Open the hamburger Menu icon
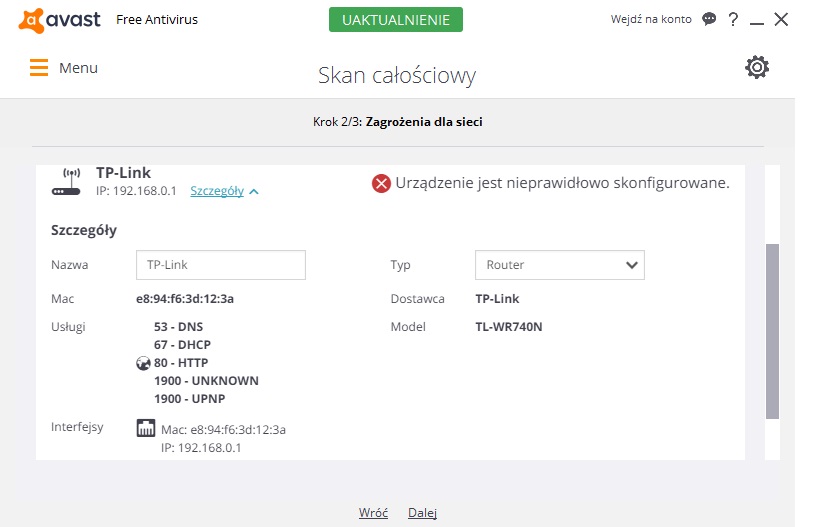 pos(39,67)
